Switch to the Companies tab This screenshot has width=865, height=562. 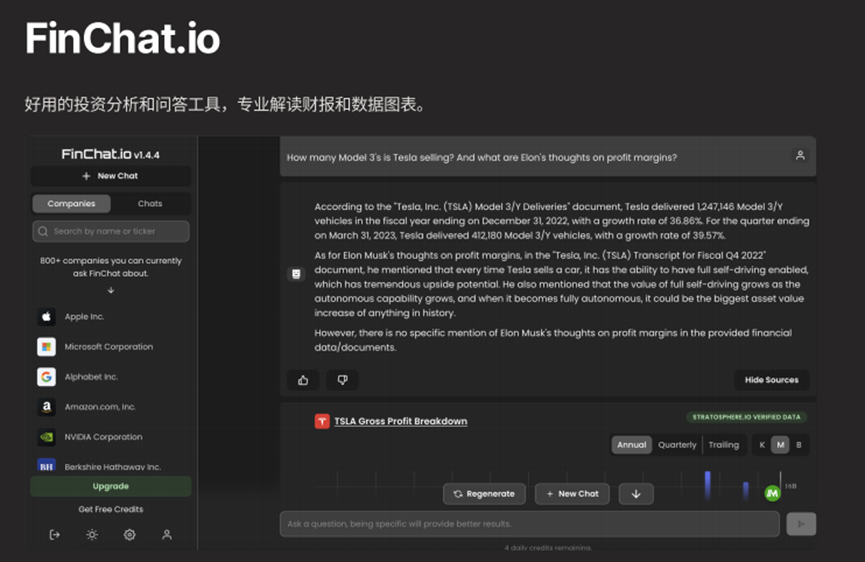click(71, 204)
